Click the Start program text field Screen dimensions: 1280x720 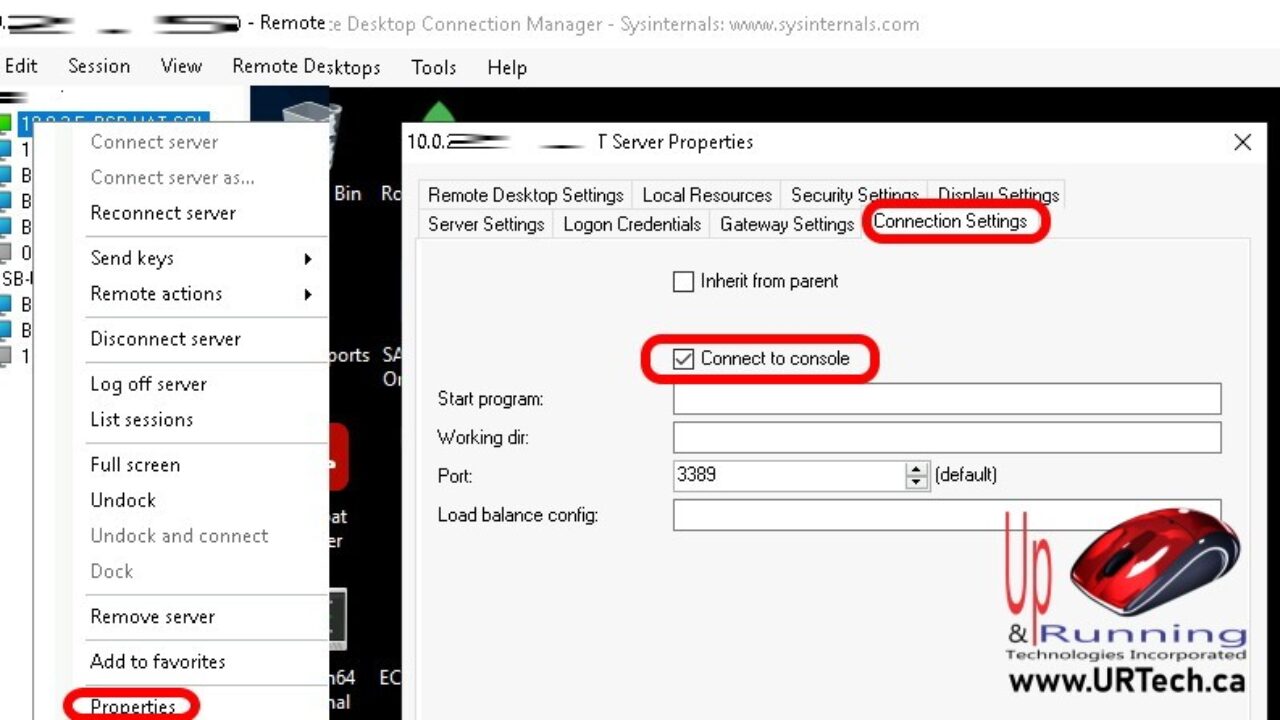click(x=946, y=399)
